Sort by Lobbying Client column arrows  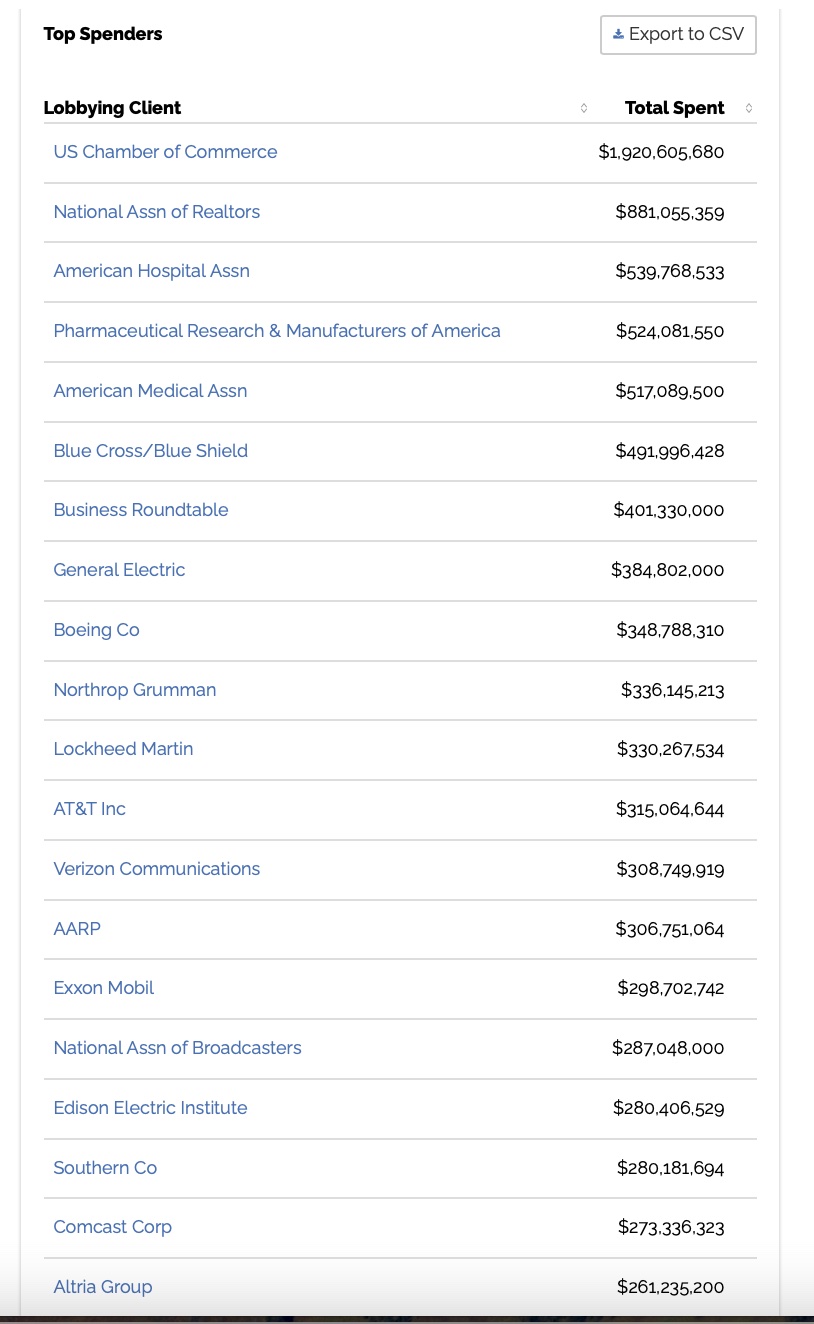(x=584, y=108)
